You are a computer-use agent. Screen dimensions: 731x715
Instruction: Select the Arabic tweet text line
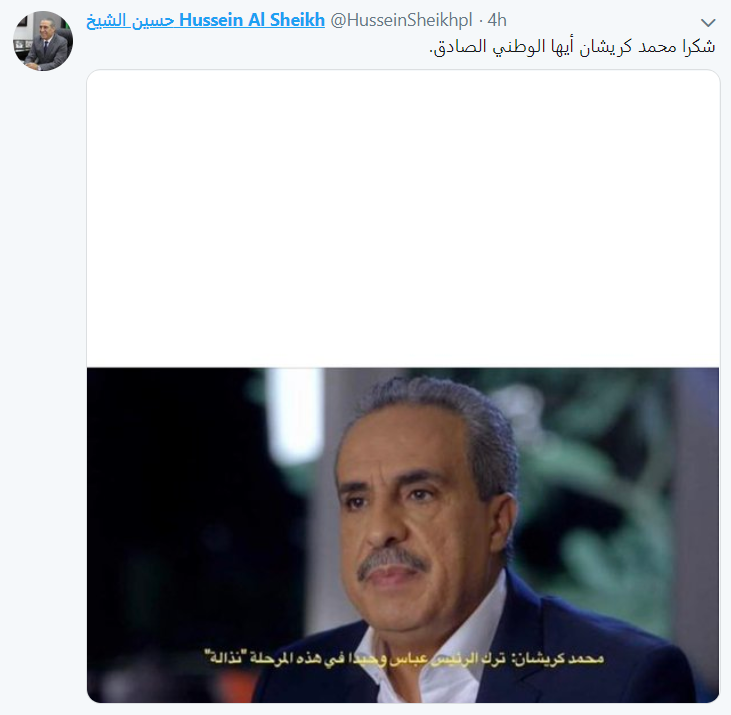572,47
